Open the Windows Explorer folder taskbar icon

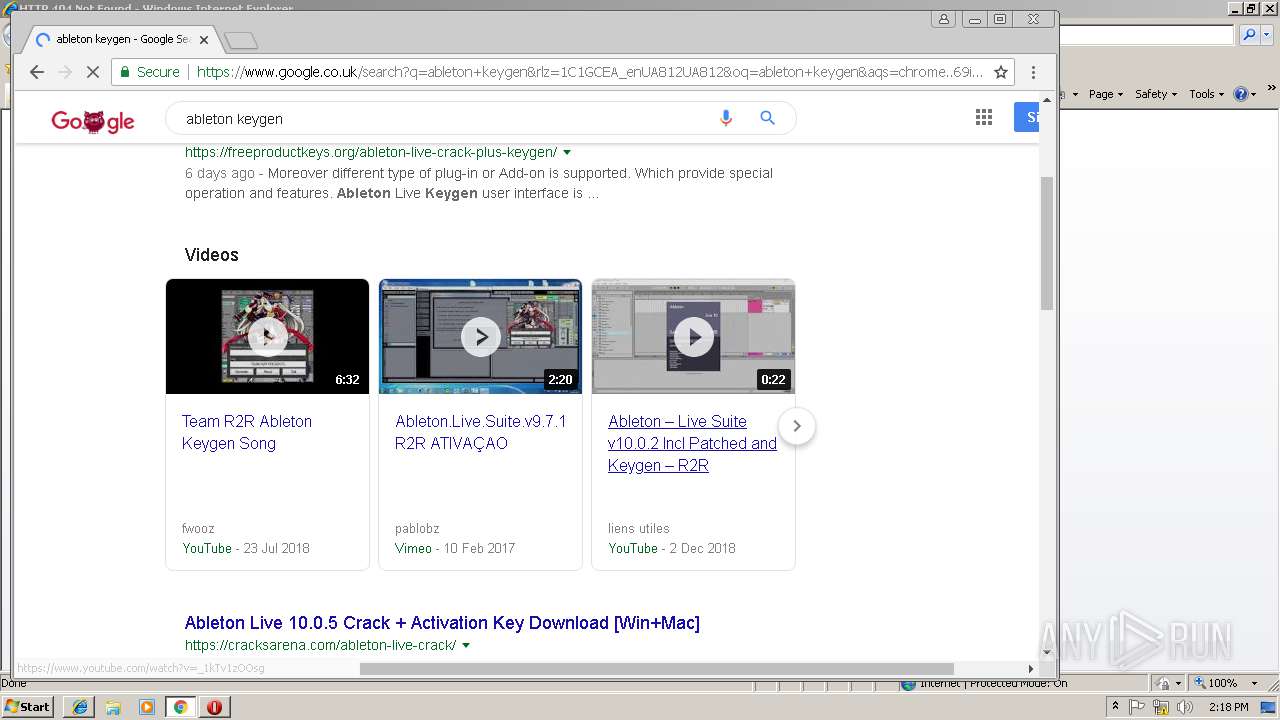113,707
